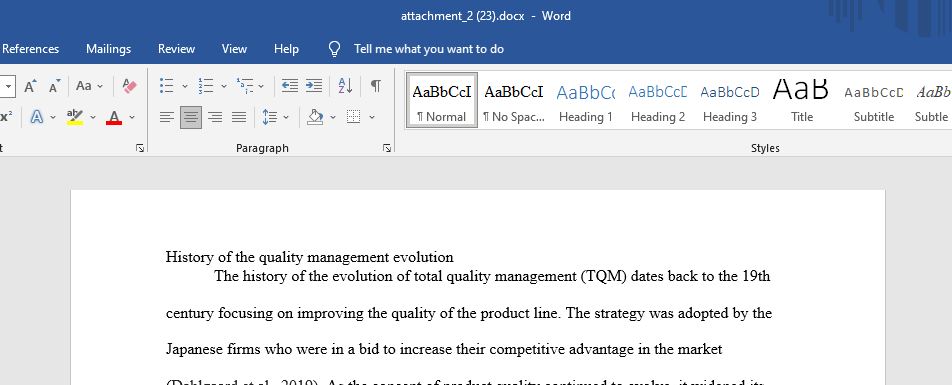Viewport: 952px width, 385px height.
Task: Apply Text Effects and Typography
Action: [x=36, y=117]
